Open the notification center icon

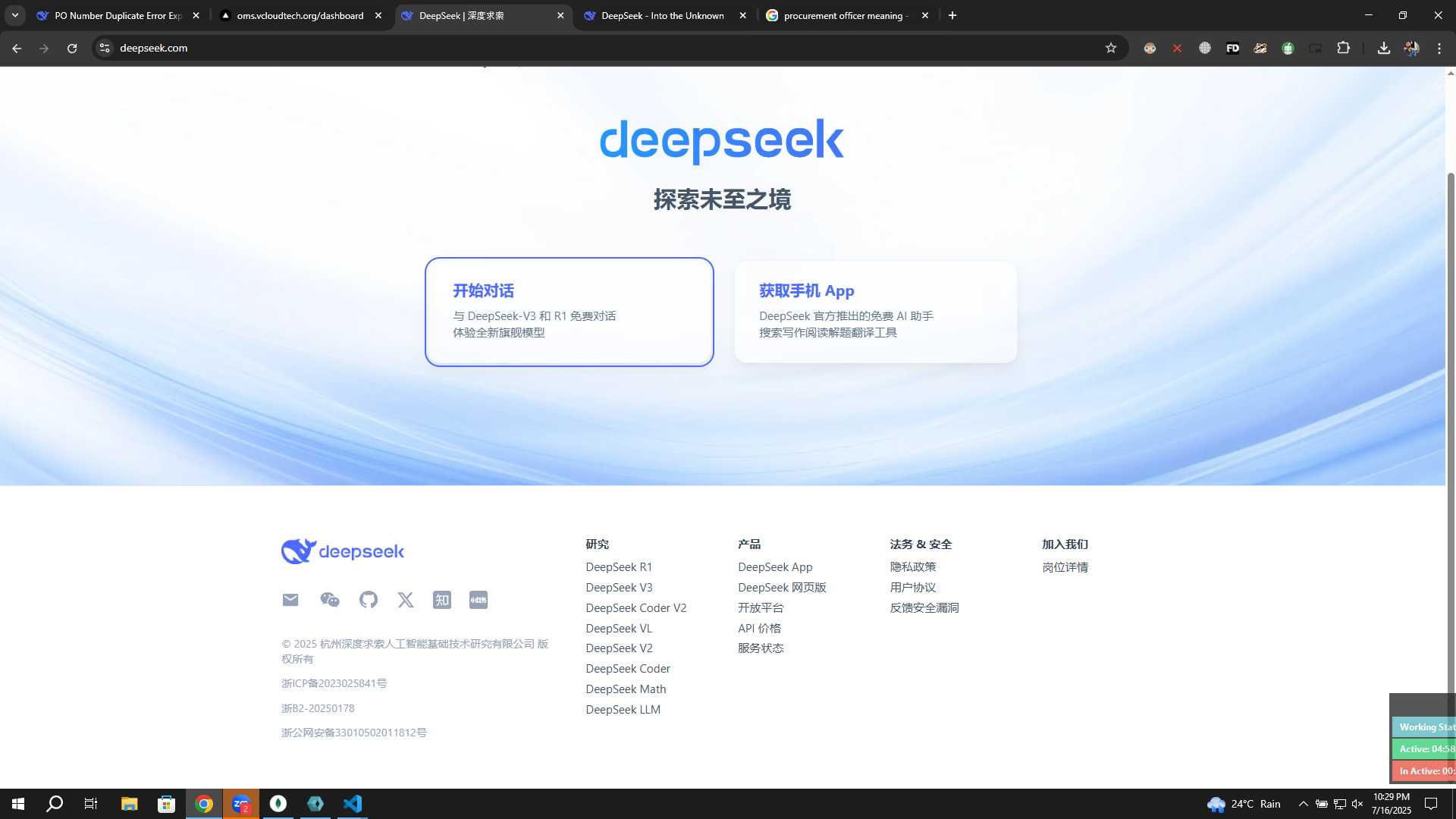tap(1431, 804)
